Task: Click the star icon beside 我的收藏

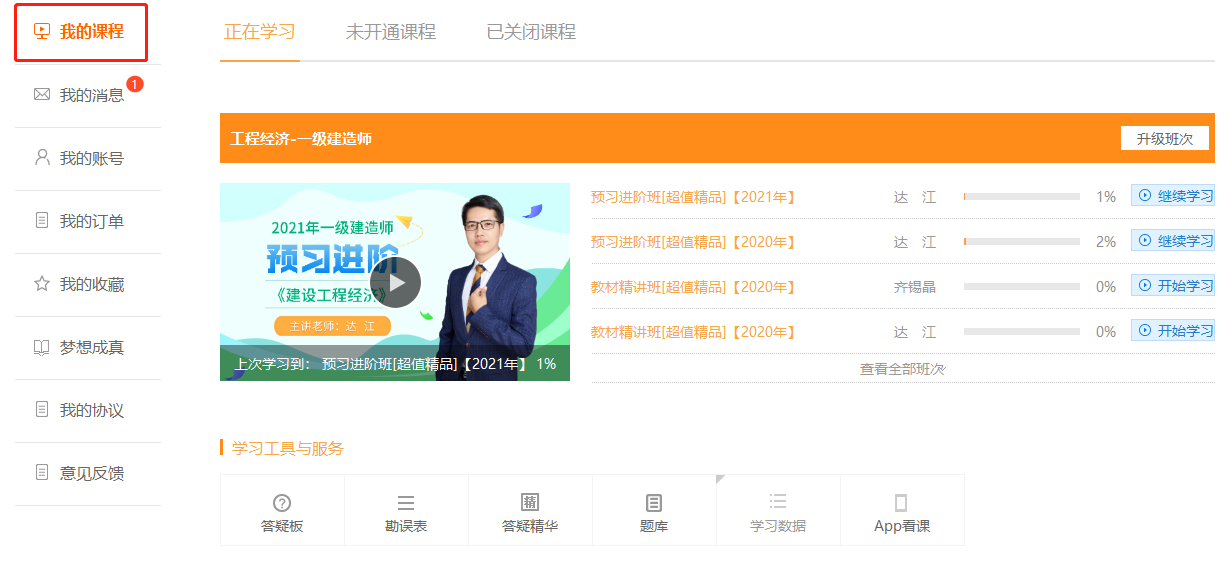Action: tap(42, 284)
